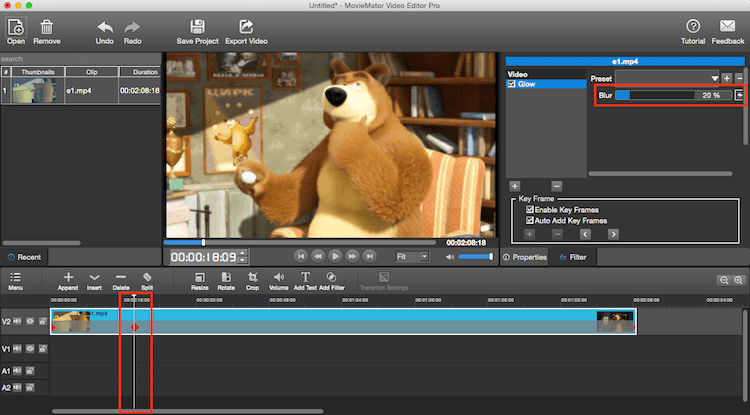Open a file with the Open toolbar icon
This screenshot has height=415, width=750.
tap(16, 32)
